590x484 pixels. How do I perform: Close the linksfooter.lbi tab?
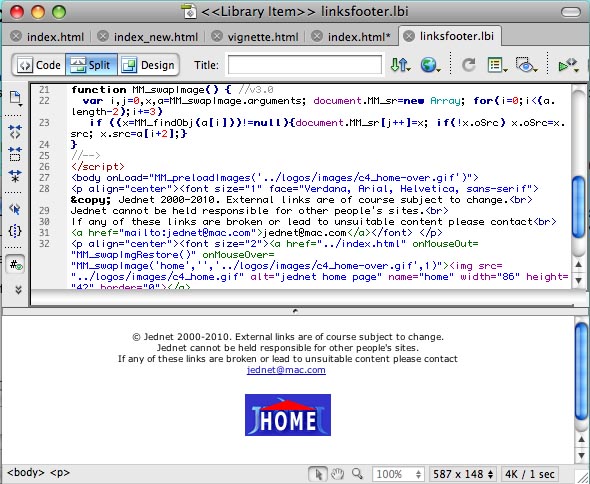[x=409, y=36]
